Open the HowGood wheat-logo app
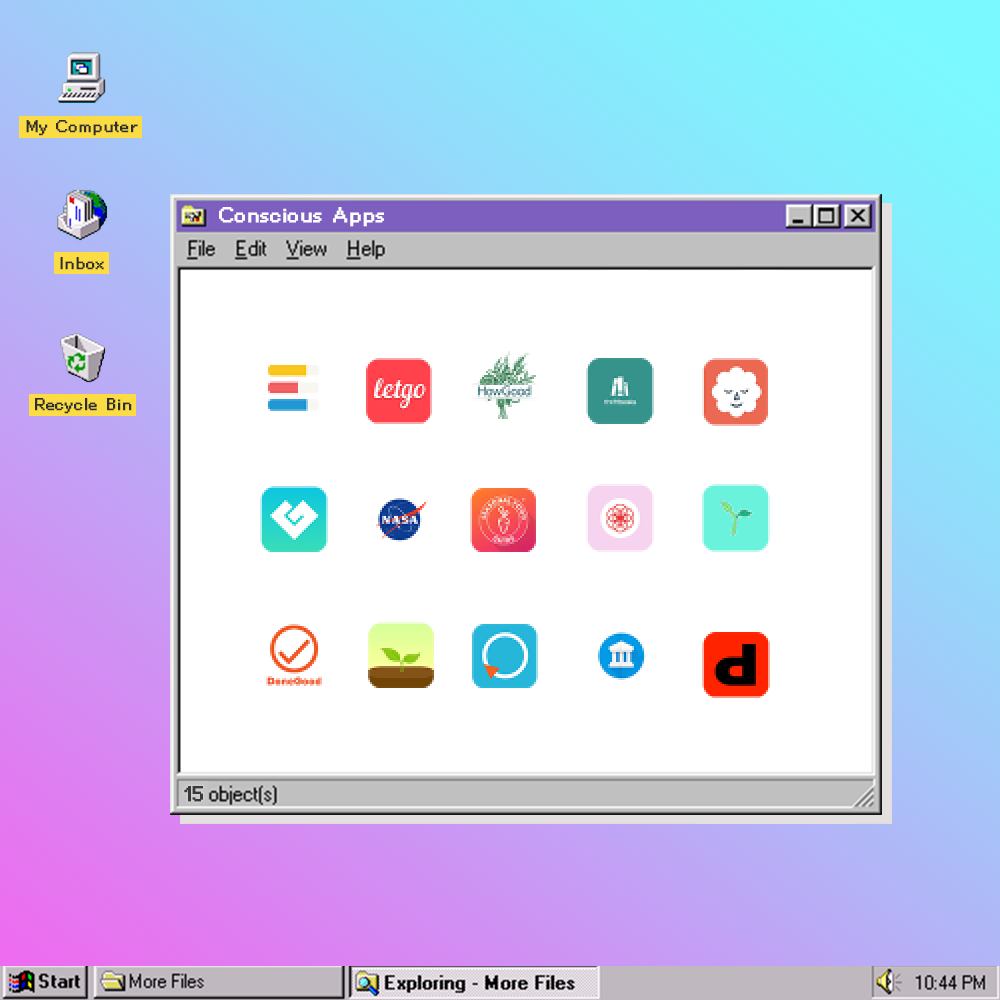 (x=504, y=386)
